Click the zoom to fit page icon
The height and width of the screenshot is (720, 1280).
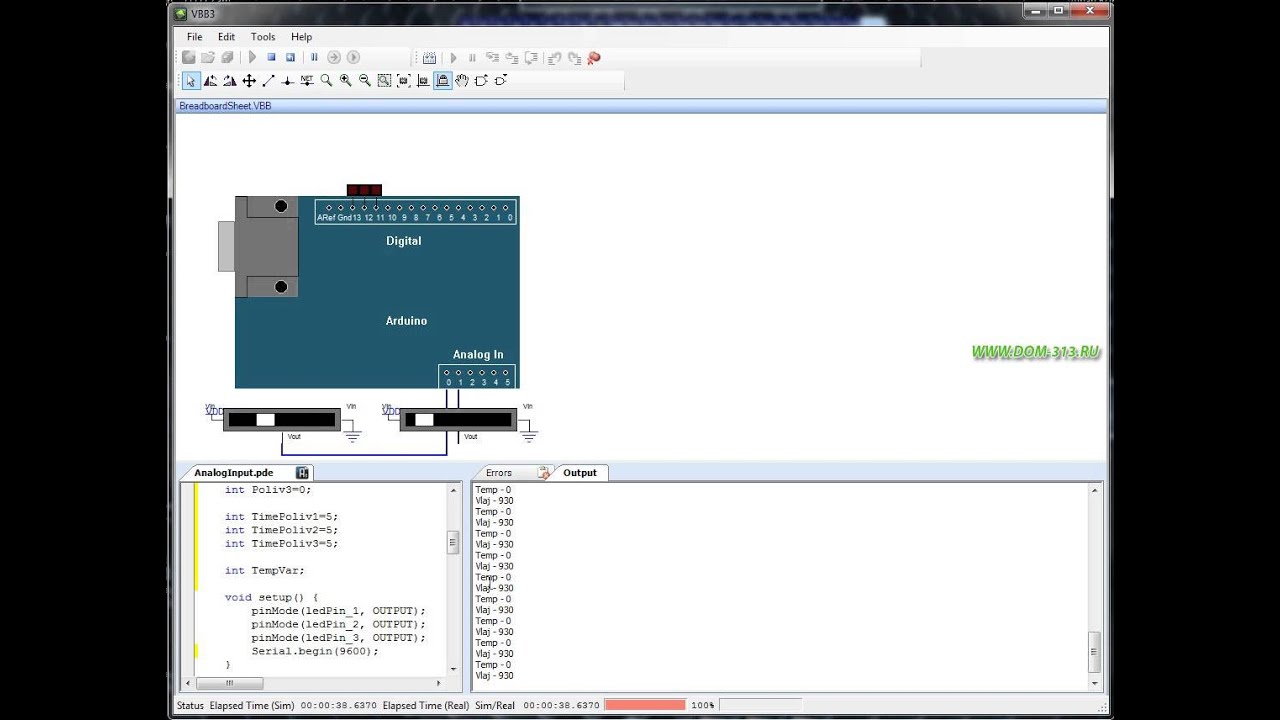[x=384, y=81]
